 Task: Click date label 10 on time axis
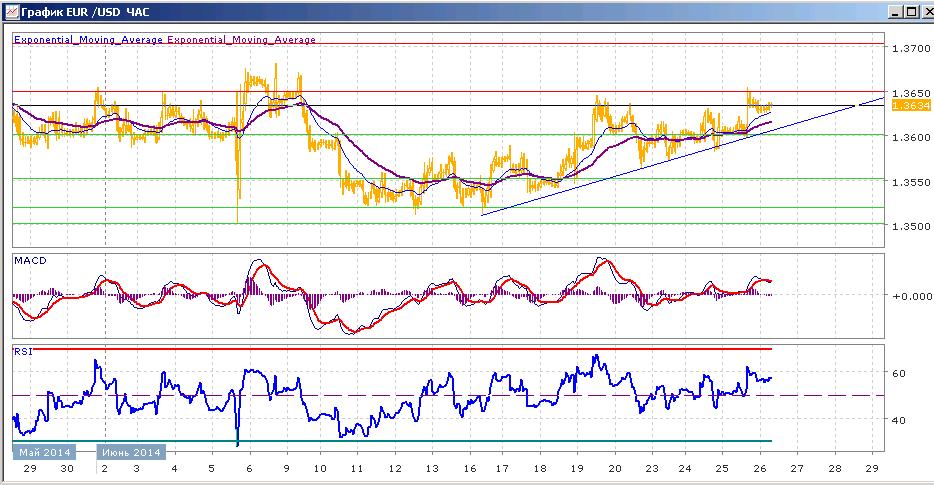(320, 468)
